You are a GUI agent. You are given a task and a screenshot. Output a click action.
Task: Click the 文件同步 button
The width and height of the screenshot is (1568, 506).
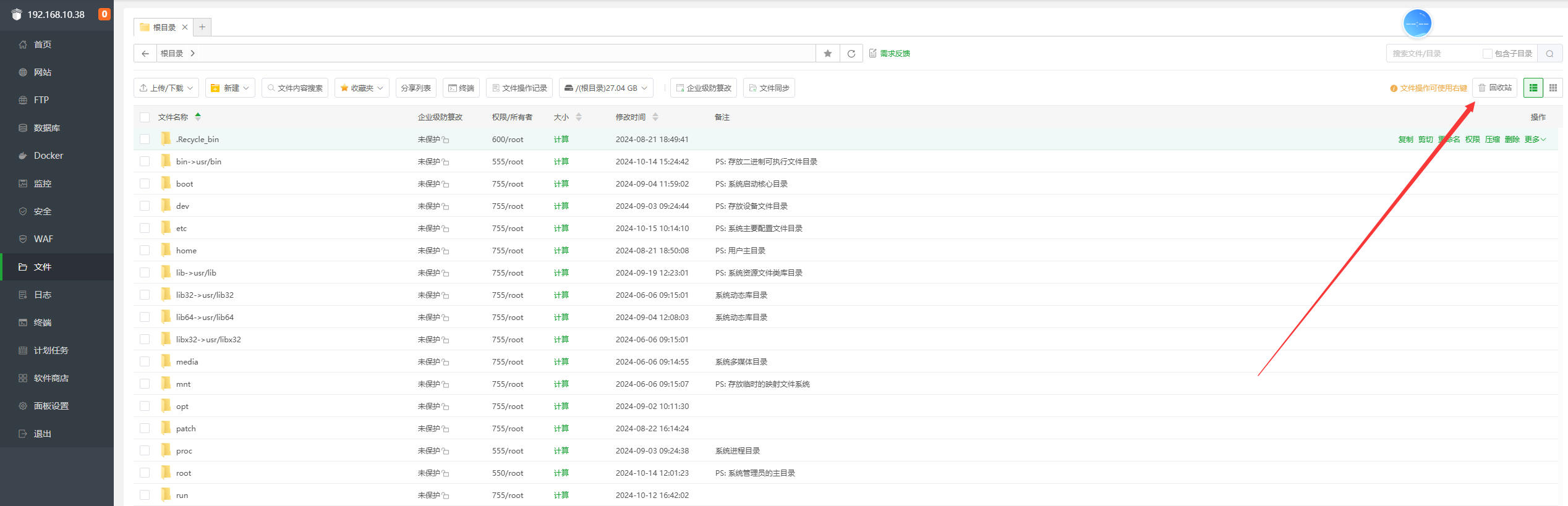[x=769, y=88]
